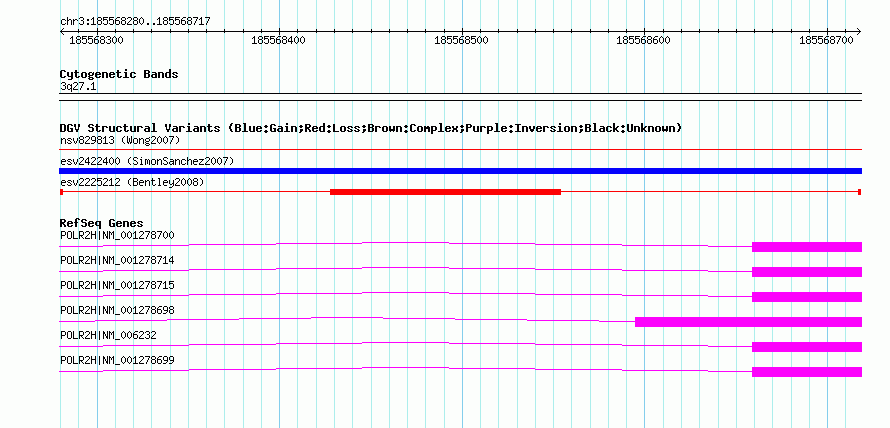The image size is (890, 428).
Task: Click the NM_001278699 magenta exon block
Action: (x=807, y=372)
